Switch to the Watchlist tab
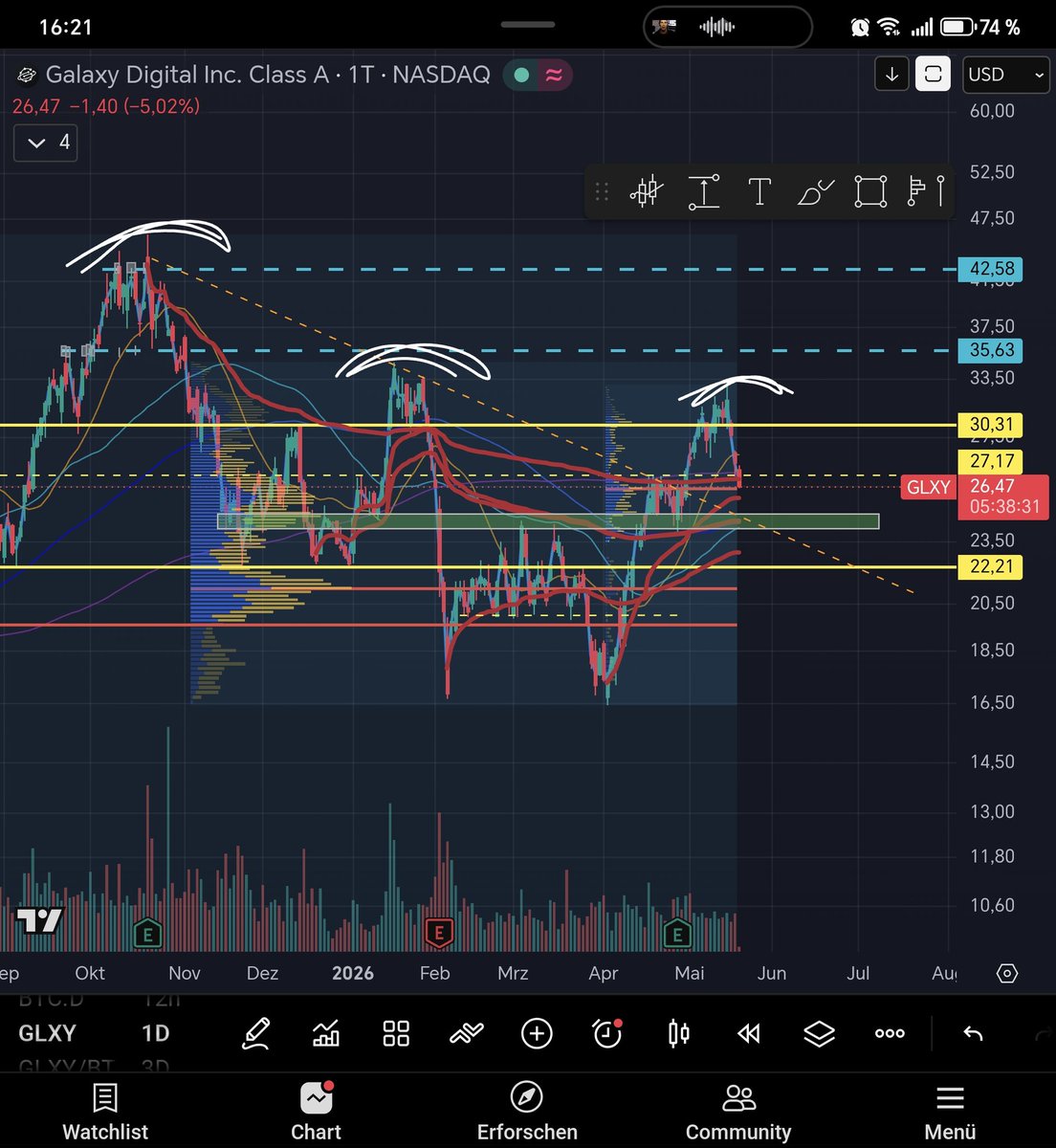This screenshot has height=1148, width=1056. coord(105,1113)
